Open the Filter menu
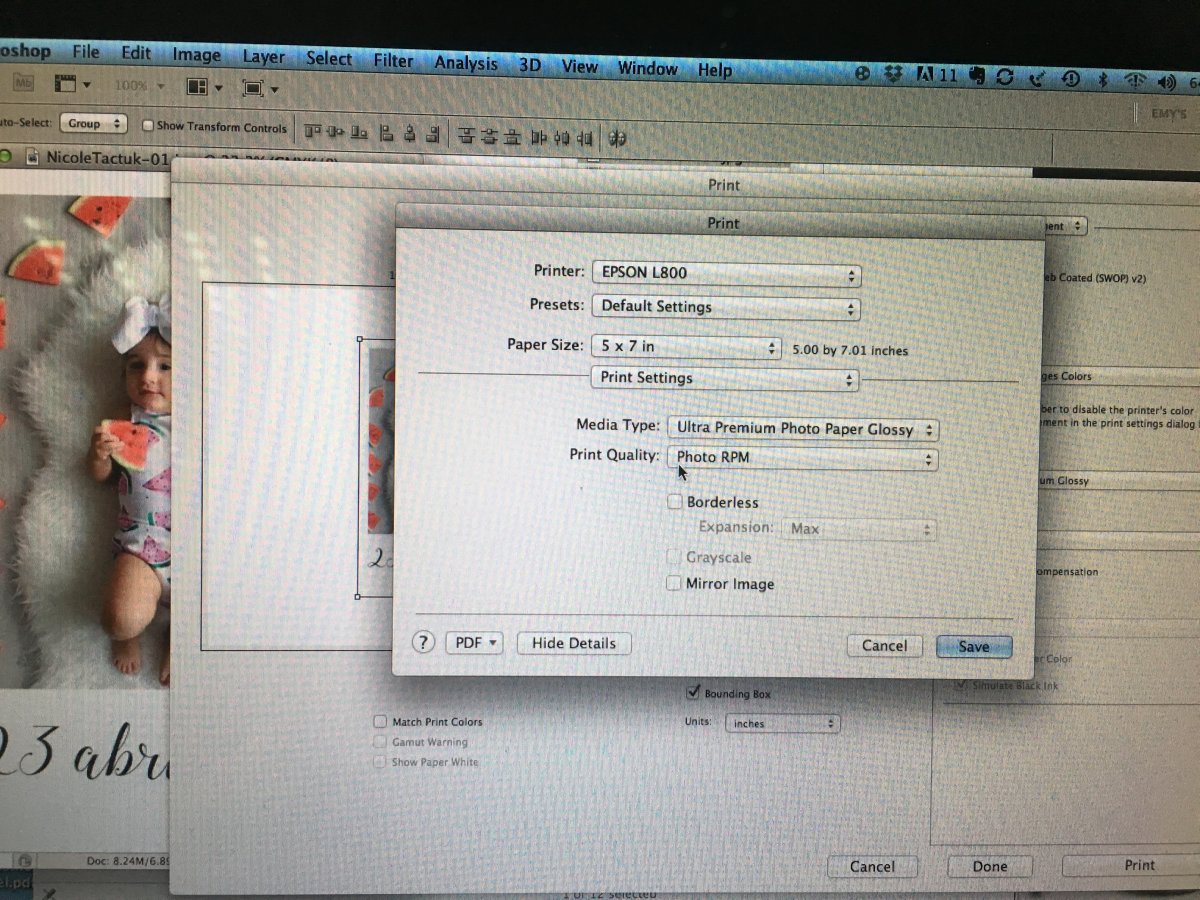This screenshot has height=900, width=1200. [393, 61]
